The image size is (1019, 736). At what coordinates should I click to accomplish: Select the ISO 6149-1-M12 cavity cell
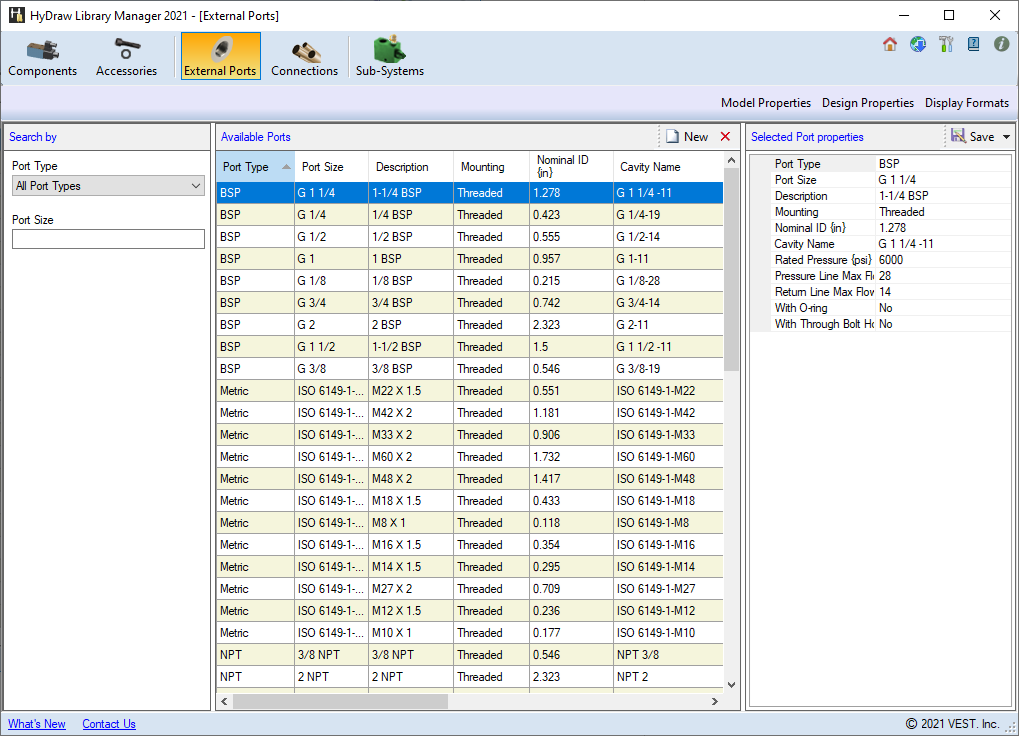pos(667,611)
